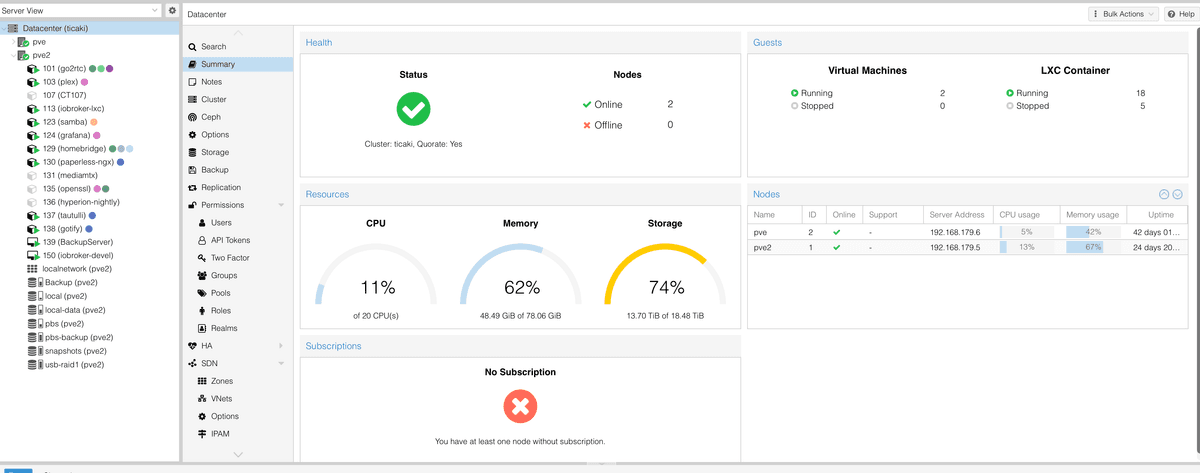Click the VNets network icon
The image size is (1200, 473).
coord(203,399)
